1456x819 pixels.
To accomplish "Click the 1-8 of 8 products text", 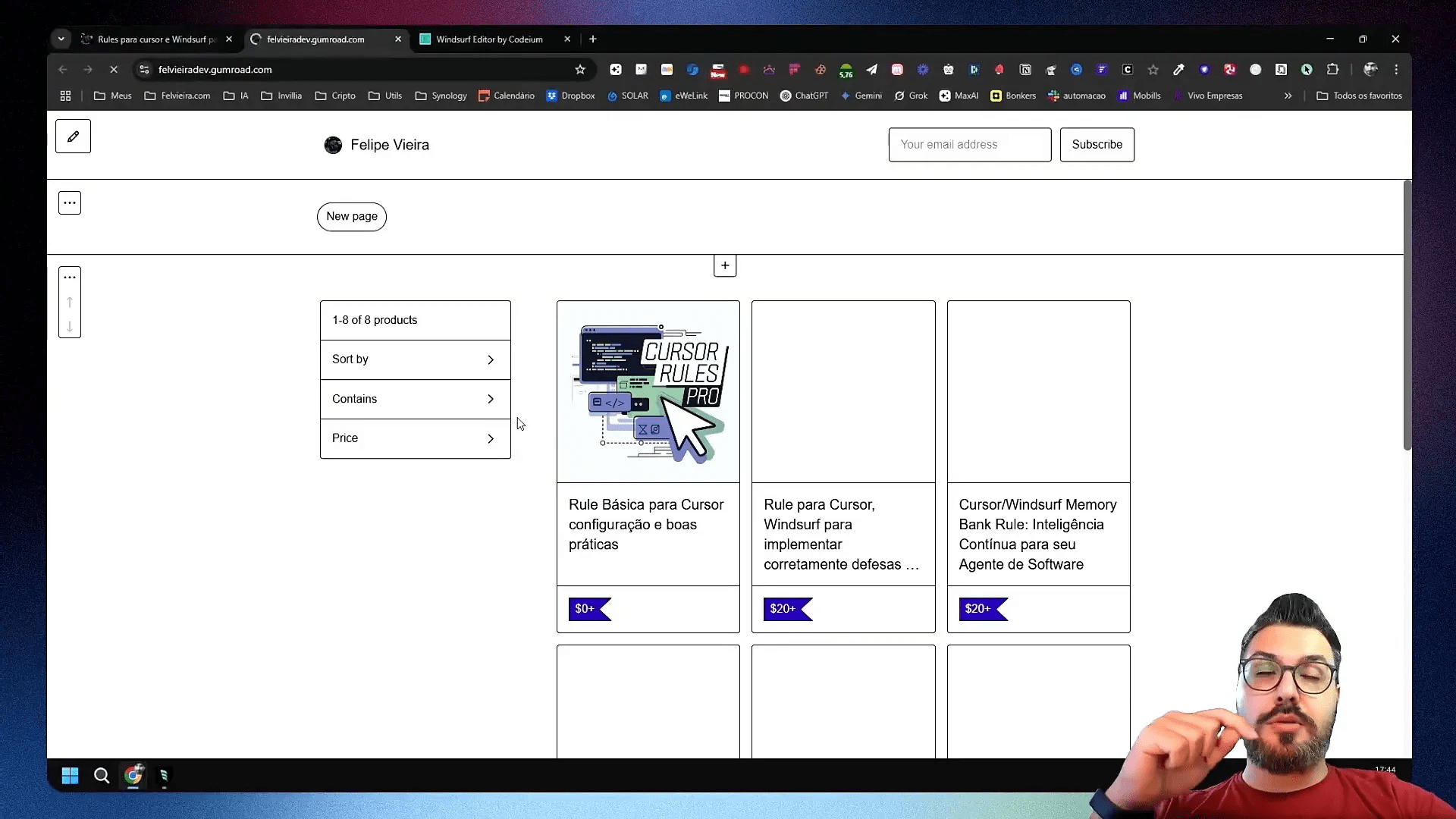I will coord(375,320).
